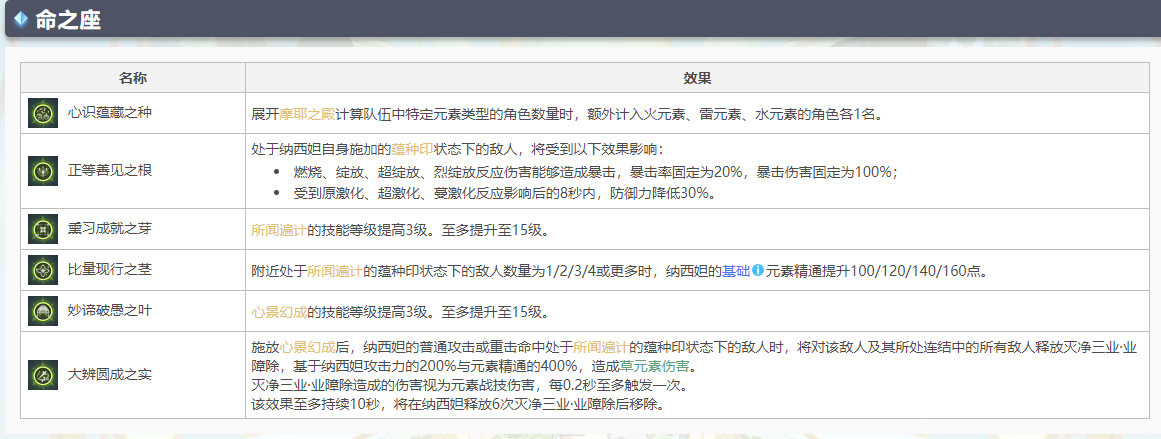Click the 心识蕴藏之种 constellation icon
This screenshot has height=439, width=1161.
tap(42, 112)
